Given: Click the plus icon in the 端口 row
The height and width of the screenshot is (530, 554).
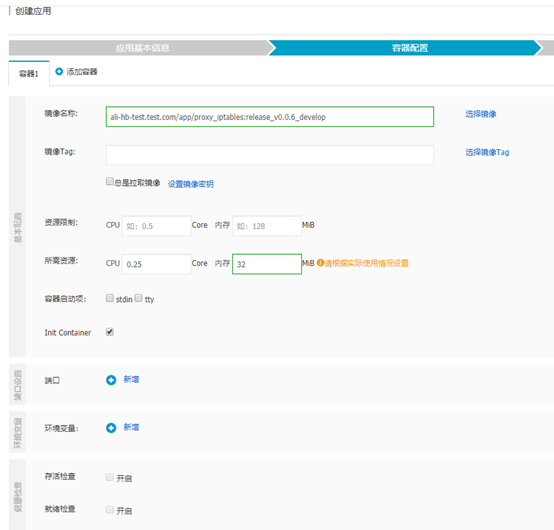Looking at the screenshot, I should pos(111,380).
